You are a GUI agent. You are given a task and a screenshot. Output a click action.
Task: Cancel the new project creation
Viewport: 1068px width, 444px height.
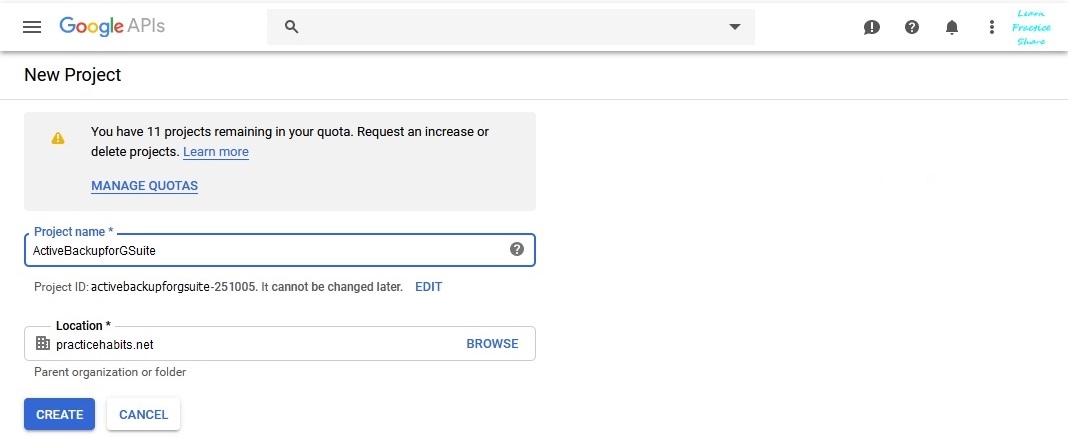(x=143, y=414)
